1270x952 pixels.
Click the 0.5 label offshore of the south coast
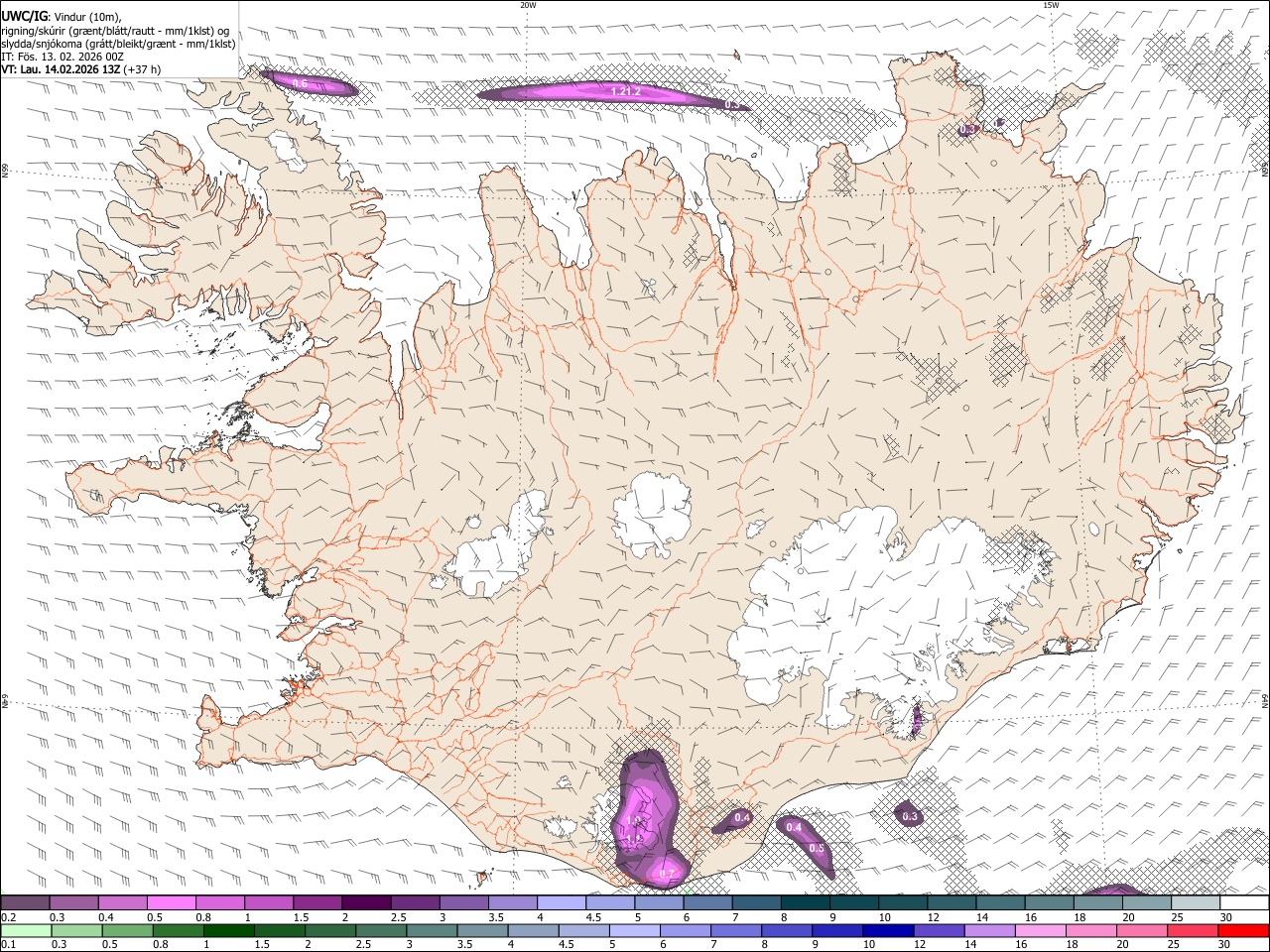point(817,848)
